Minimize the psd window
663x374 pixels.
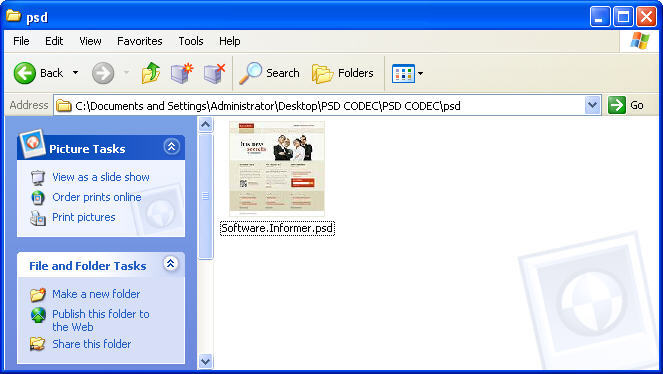[600, 17]
